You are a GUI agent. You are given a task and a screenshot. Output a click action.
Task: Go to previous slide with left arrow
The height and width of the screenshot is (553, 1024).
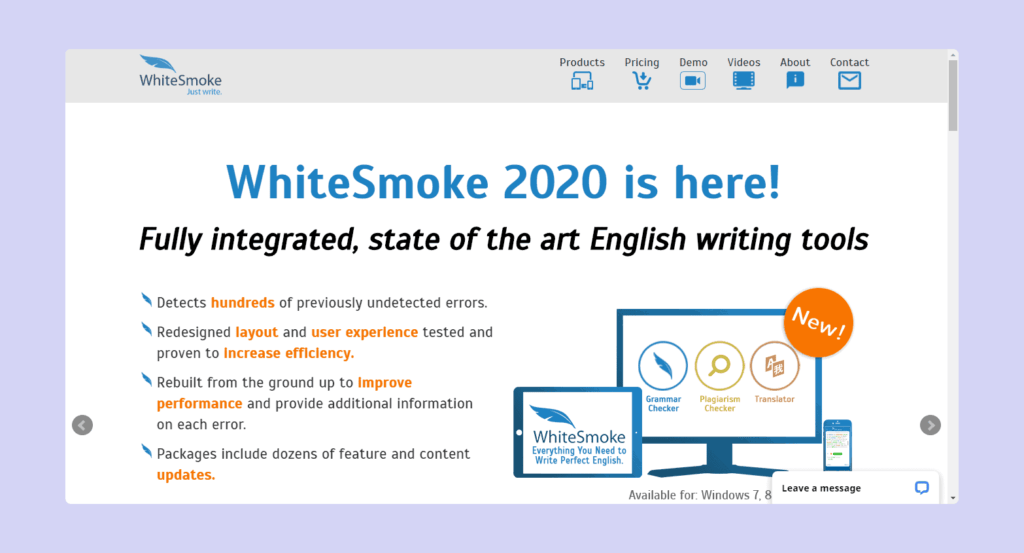[83, 425]
